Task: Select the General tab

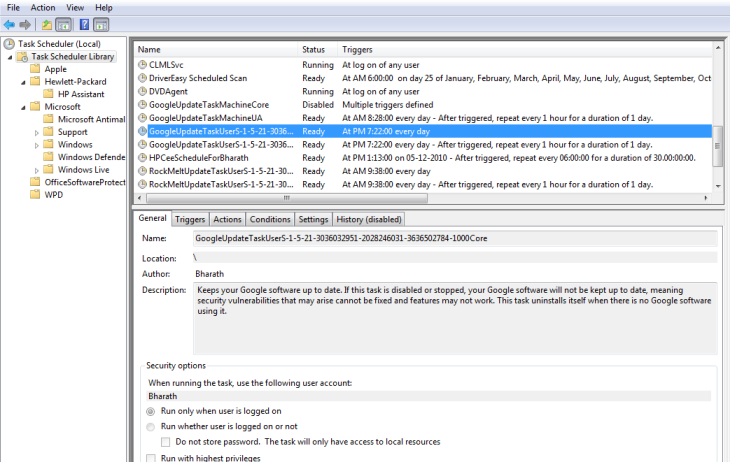Action: point(152,218)
